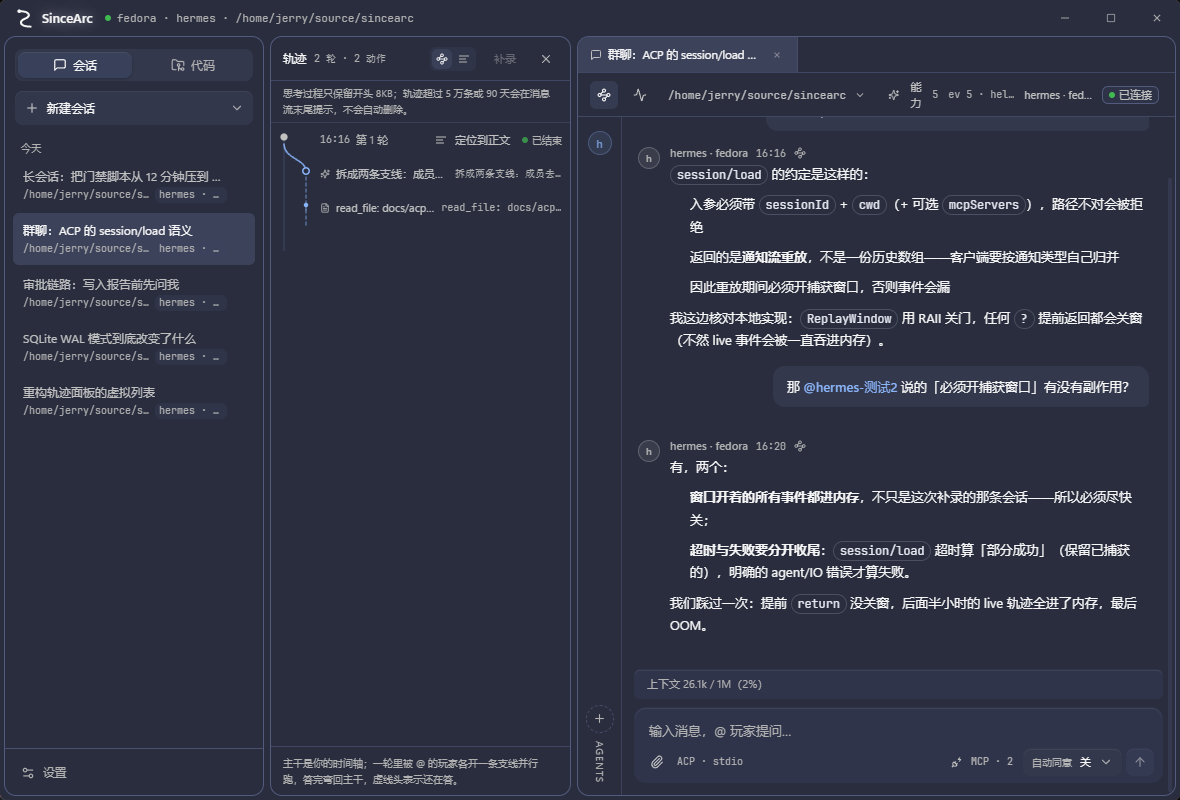Click the timeline start node of round 1
The width and height of the screenshot is (1180, 800).
tap(284, 137)
